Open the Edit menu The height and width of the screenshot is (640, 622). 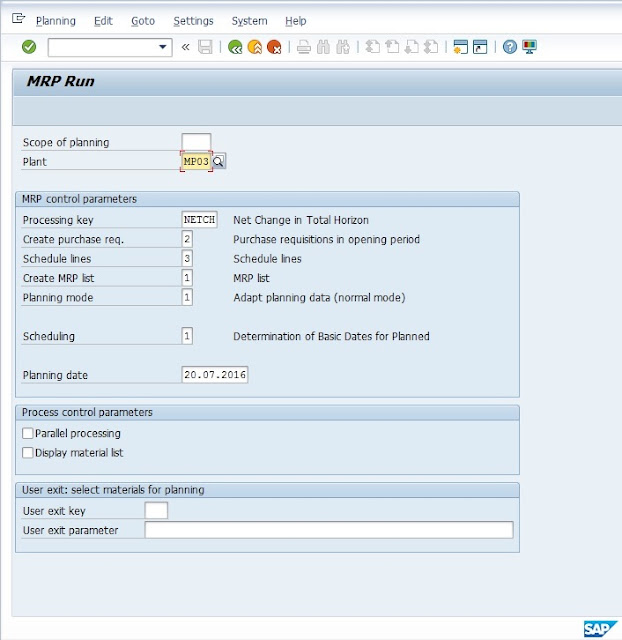tap(103, 21)
